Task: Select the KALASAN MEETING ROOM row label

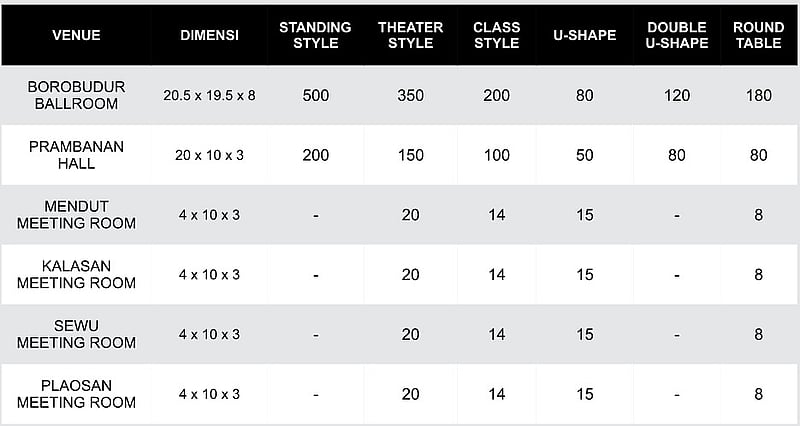Action: point(76,275)
